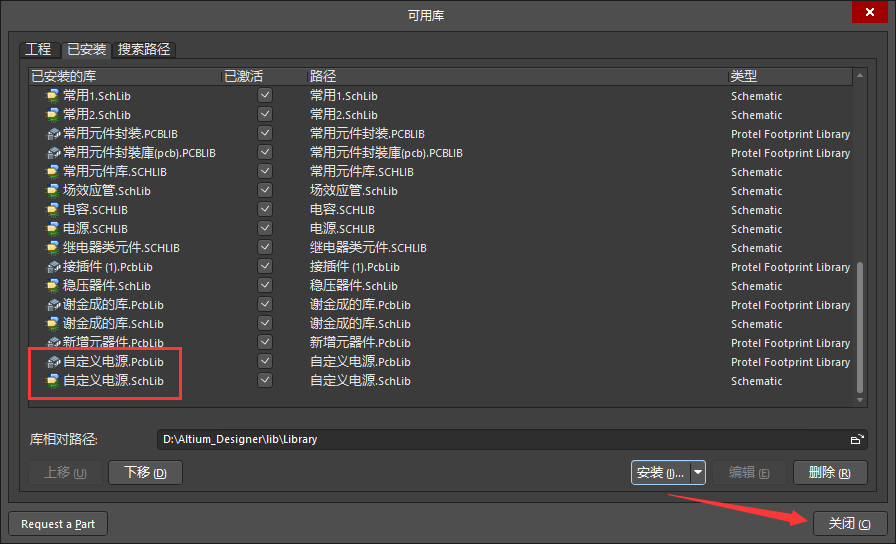
Task: Click the icon beside 稳压器件.SchLib
Action: pos(53,286)
